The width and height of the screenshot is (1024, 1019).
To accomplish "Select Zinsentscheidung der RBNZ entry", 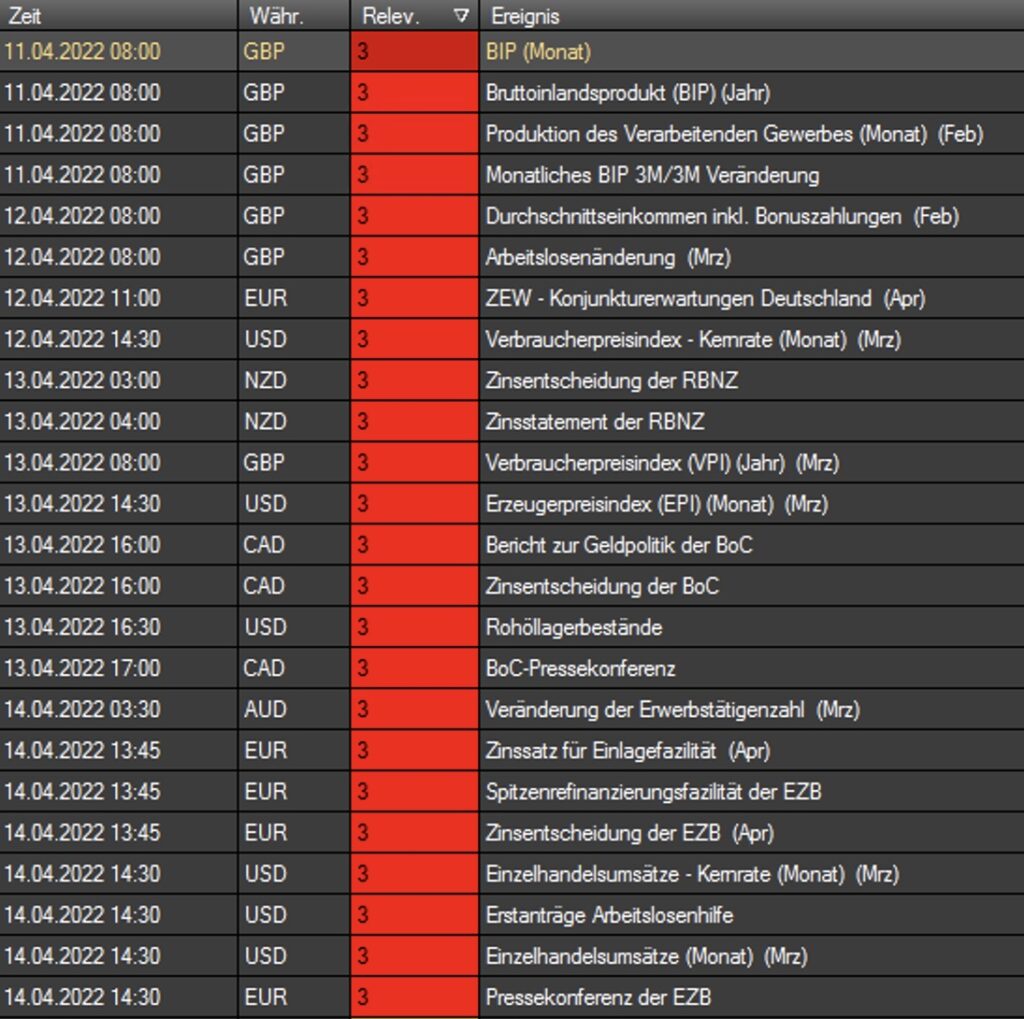I will point(611,380).
